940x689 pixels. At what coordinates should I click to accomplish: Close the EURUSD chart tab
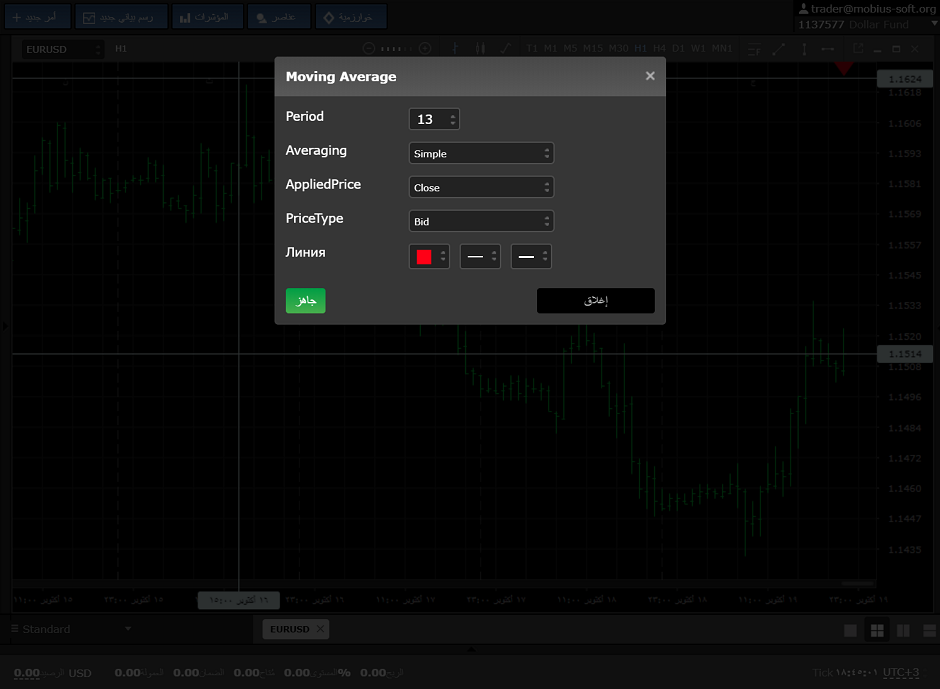pos(320,628)
